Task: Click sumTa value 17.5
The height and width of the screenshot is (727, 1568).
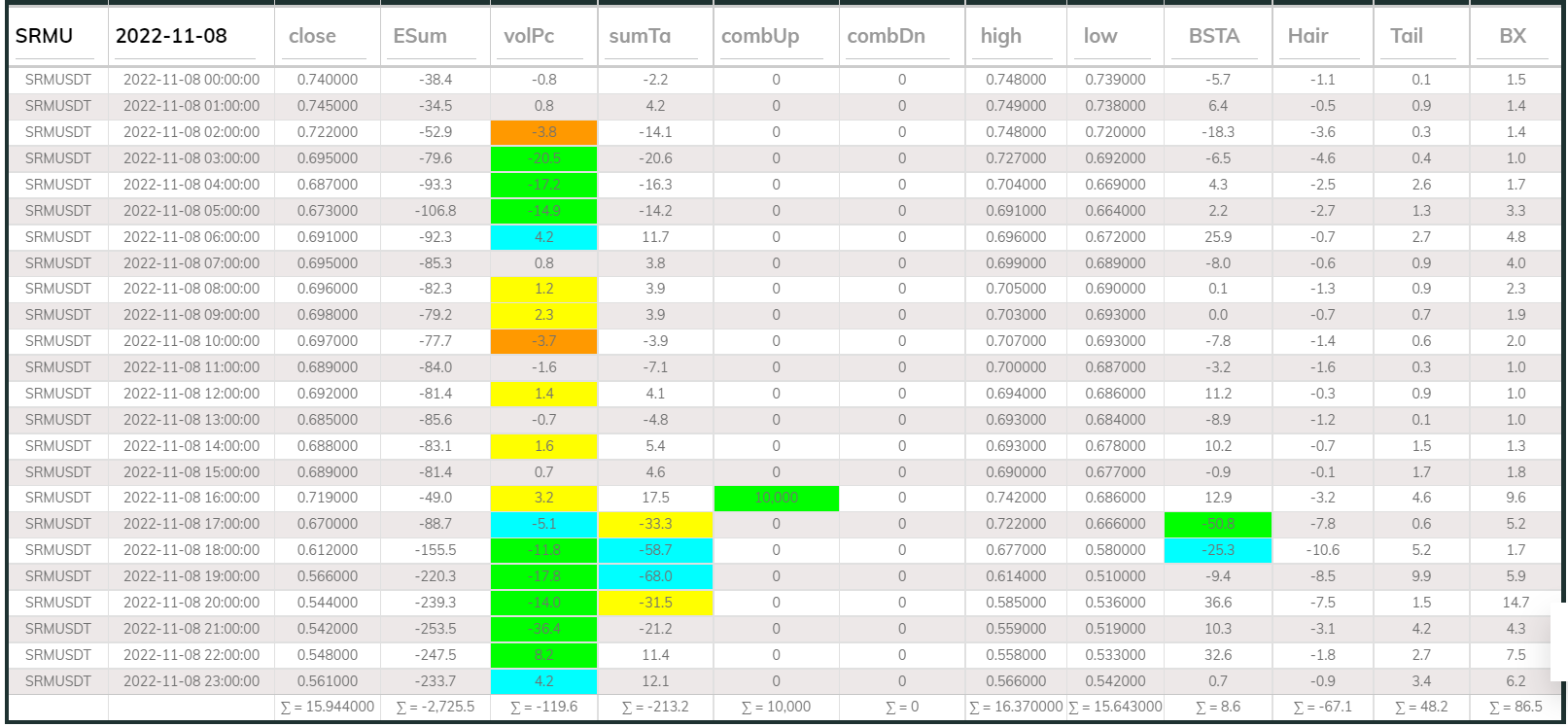Action: point(655,498)
